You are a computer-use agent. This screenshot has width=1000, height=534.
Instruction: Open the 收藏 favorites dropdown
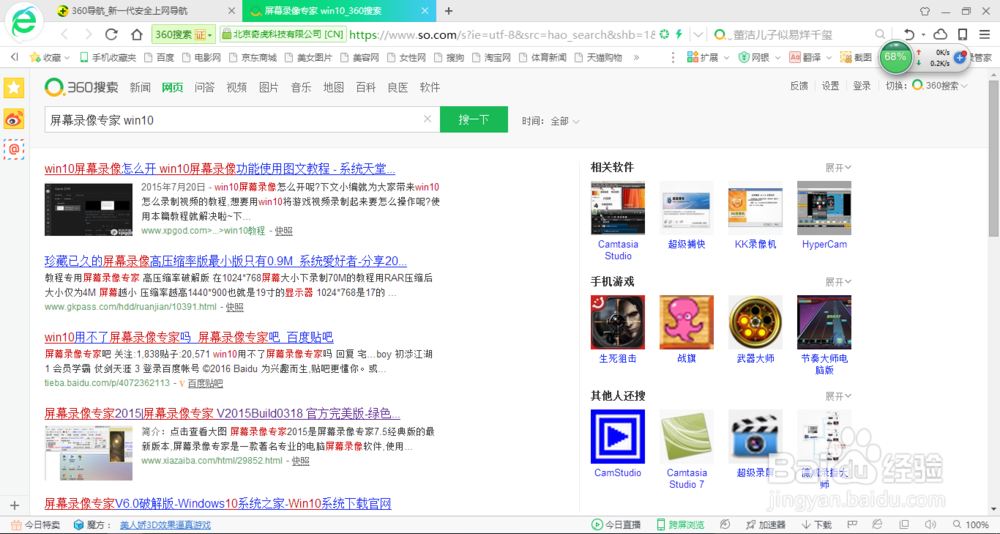(50, 57)
